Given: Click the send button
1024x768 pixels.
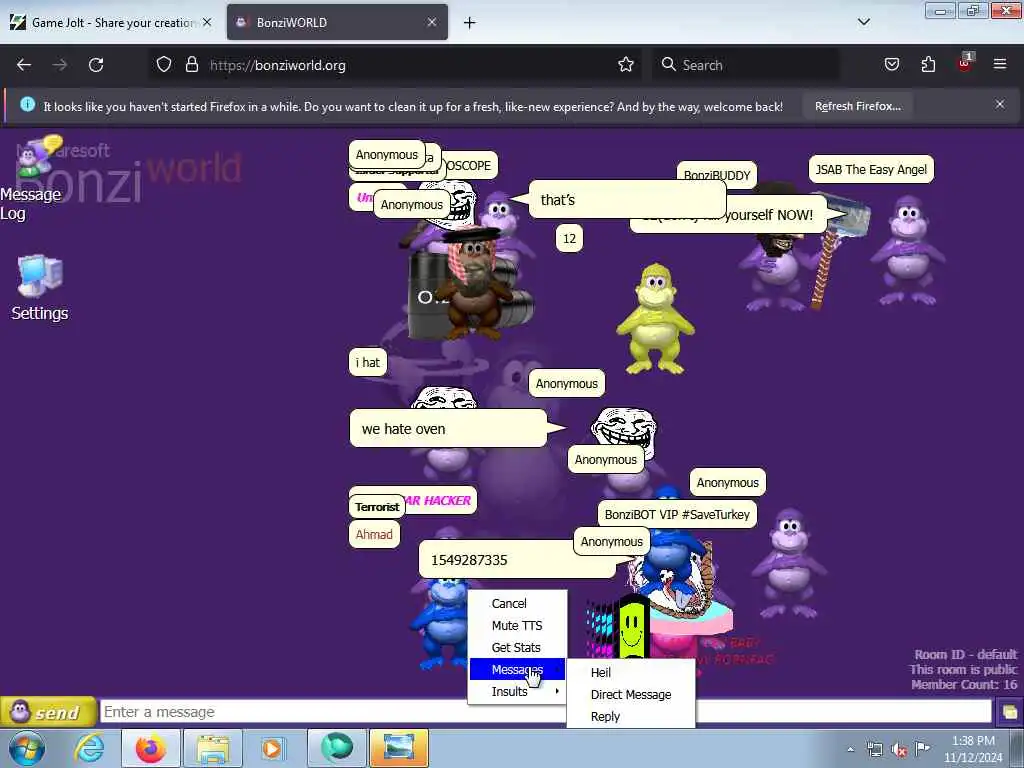Looking at the screenshot, I should 48,711.
